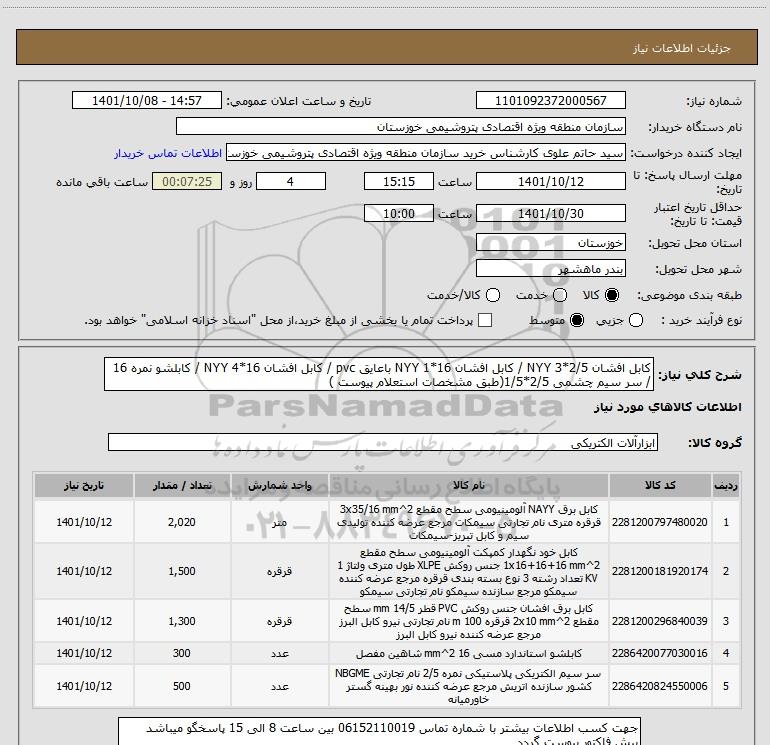Select product code 2281200181920174
This screenshot has height=745, width=770.
click(x=660, y=571)
